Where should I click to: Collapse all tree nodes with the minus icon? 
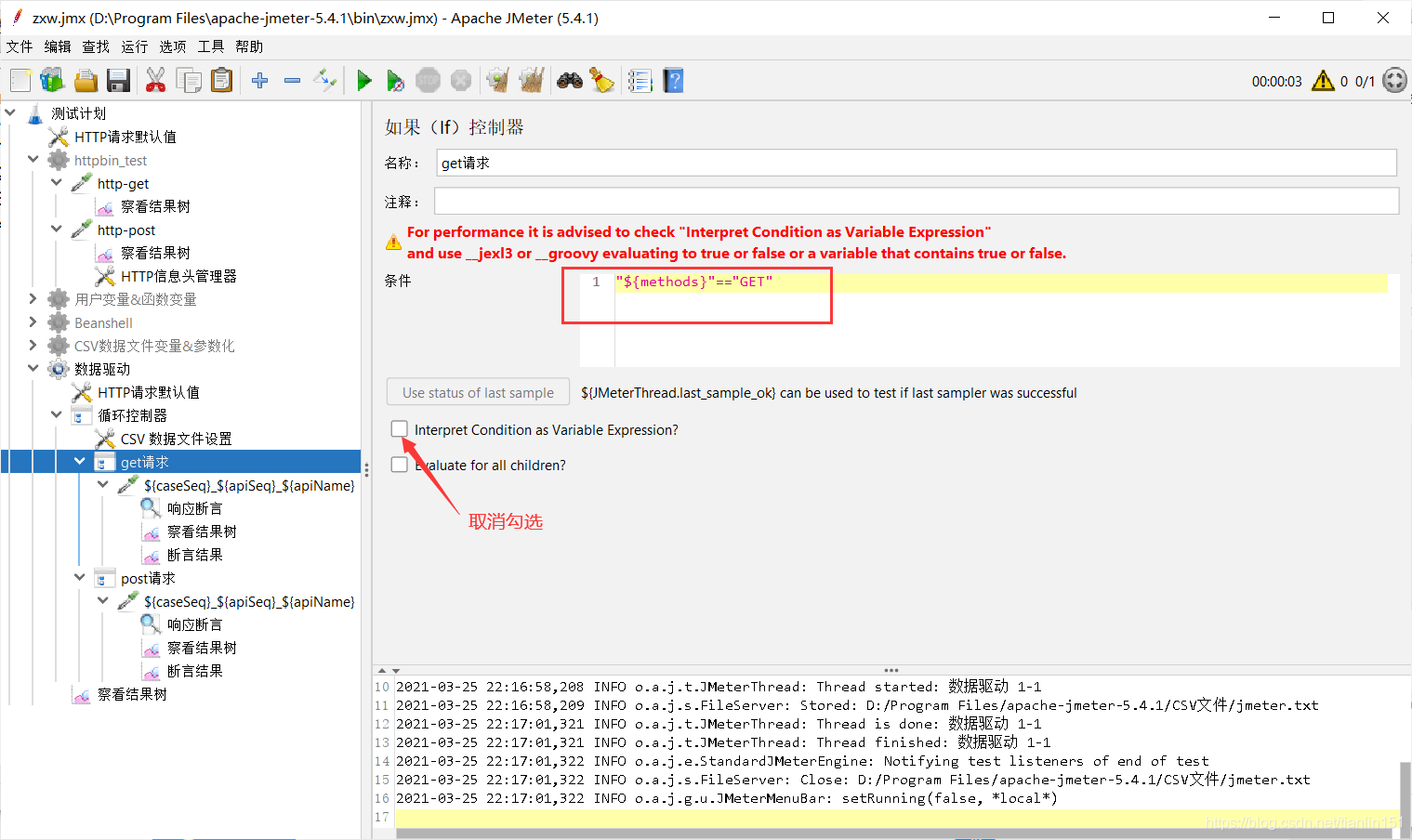coord(292,81)
